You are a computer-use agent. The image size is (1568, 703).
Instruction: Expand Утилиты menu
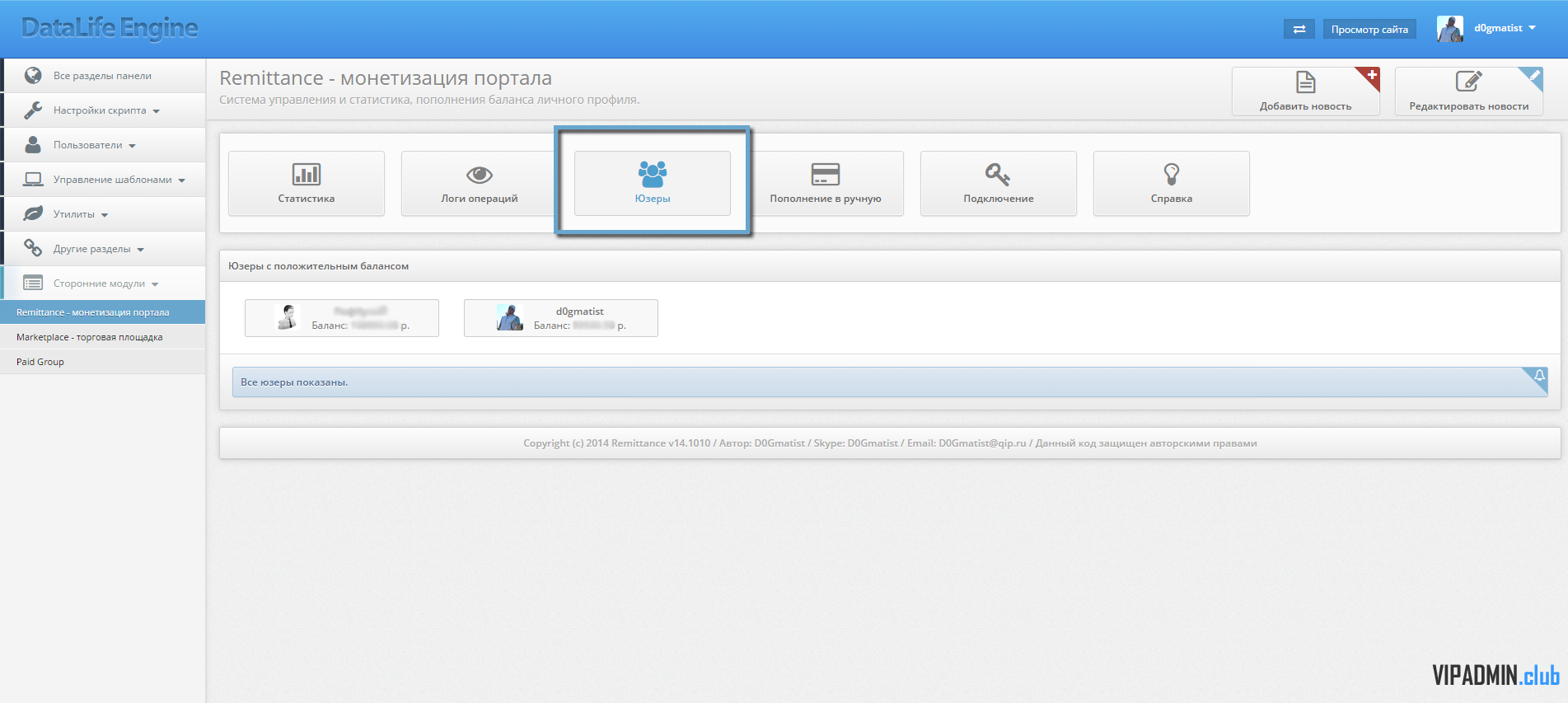pyautogui.click(x=81, y=214)
